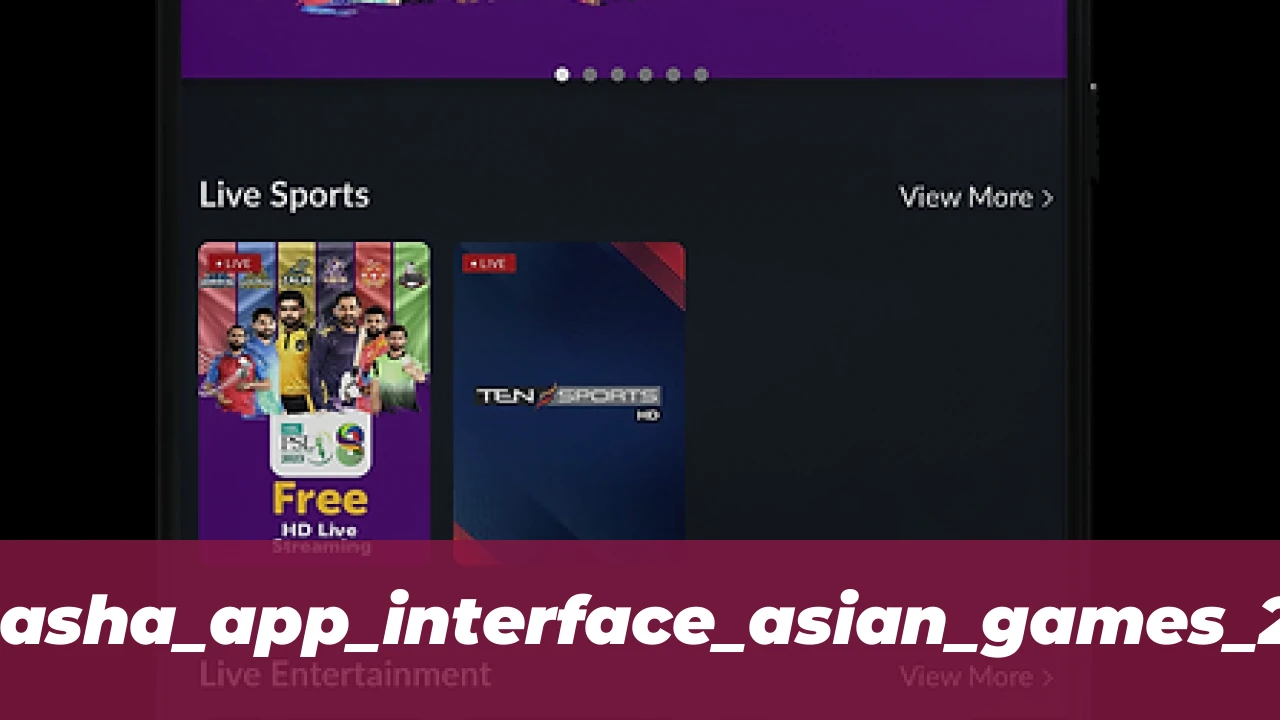Viewport: 1280px width, 720px height.
Task: Select the second carousel dot
Action: 590,74
